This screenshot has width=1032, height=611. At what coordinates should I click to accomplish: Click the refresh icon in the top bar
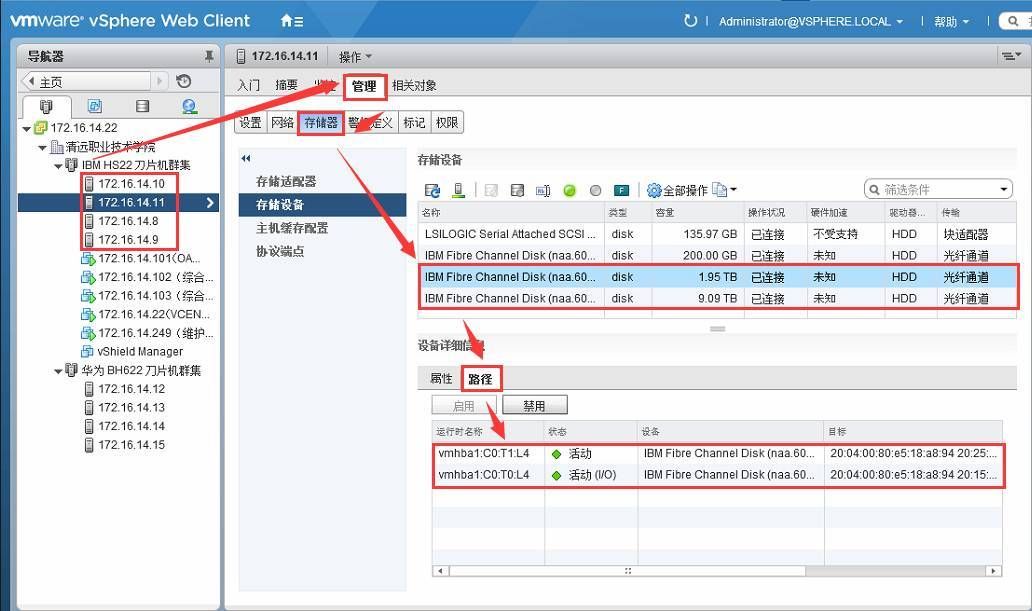[x=690, y=21]
